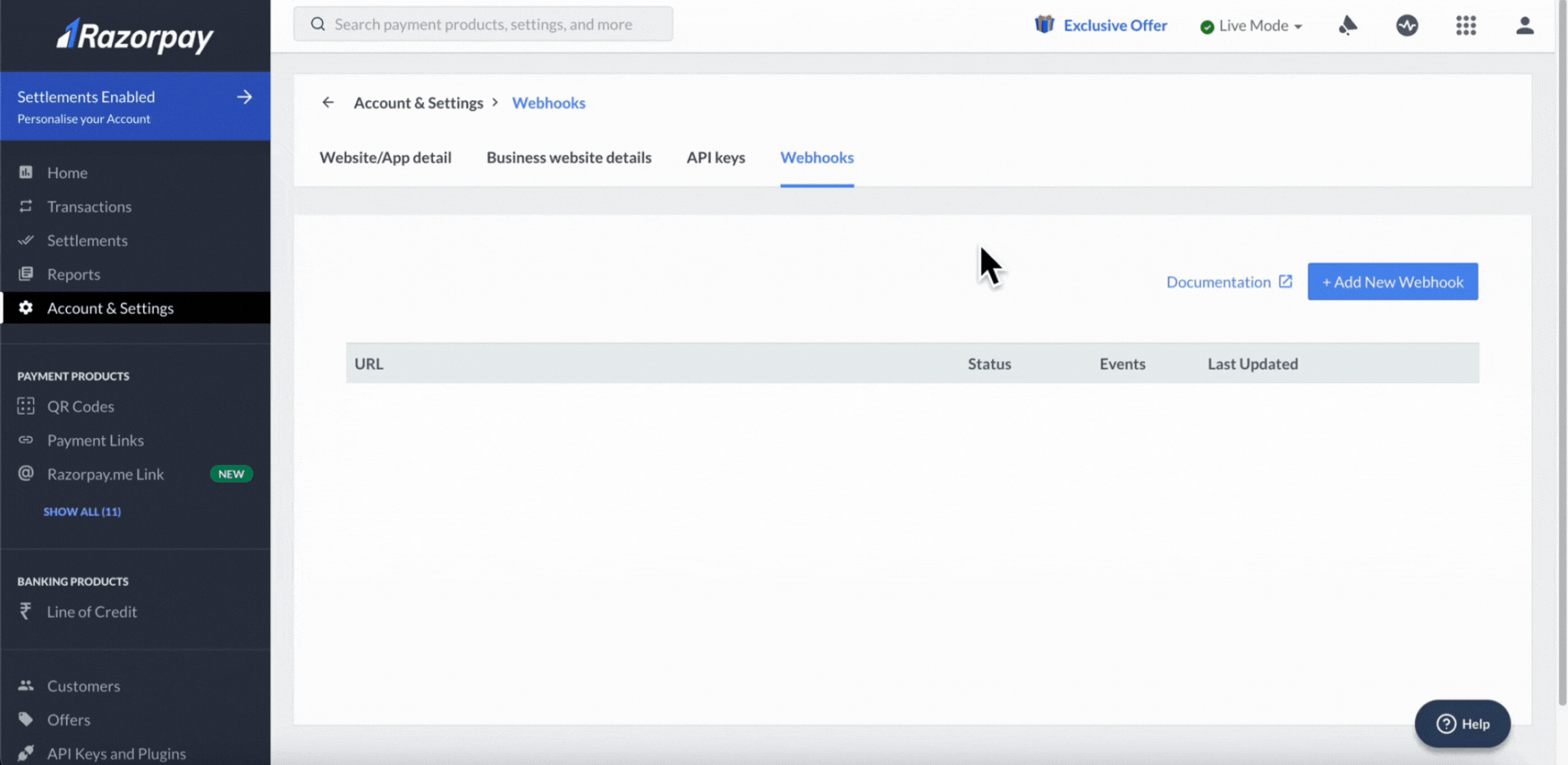Click Webhooks in the breadcrumb
Image resolution: width=1568 pixels, height=765 pixels.
549,103
